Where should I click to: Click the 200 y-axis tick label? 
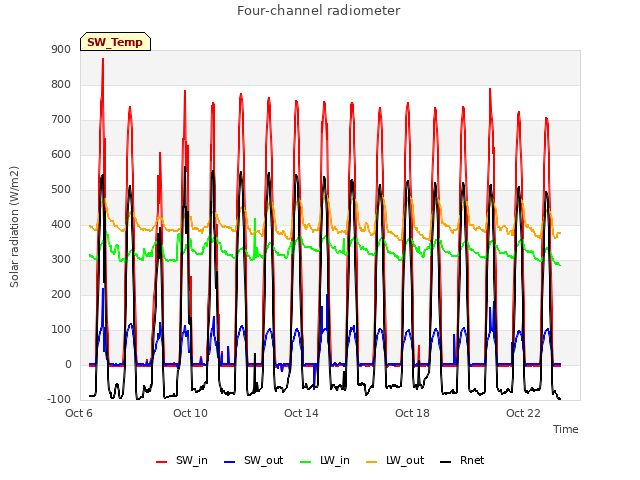(x=61, y=295)
